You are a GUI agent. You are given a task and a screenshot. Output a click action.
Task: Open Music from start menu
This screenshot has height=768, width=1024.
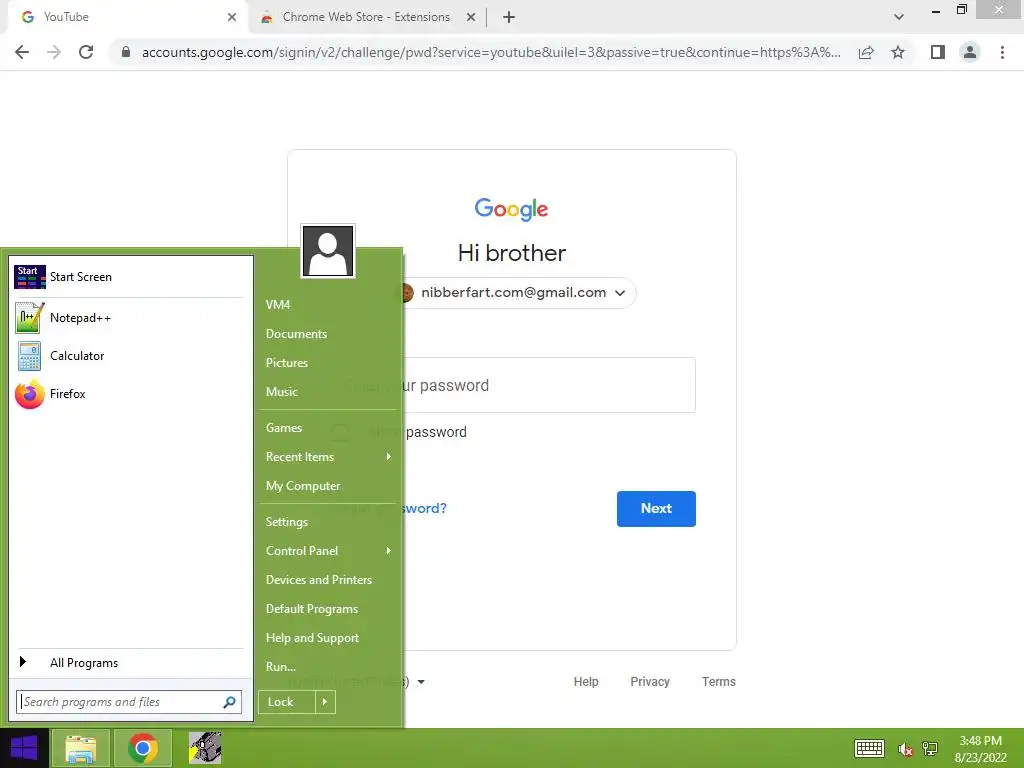[x=281, y=392]
